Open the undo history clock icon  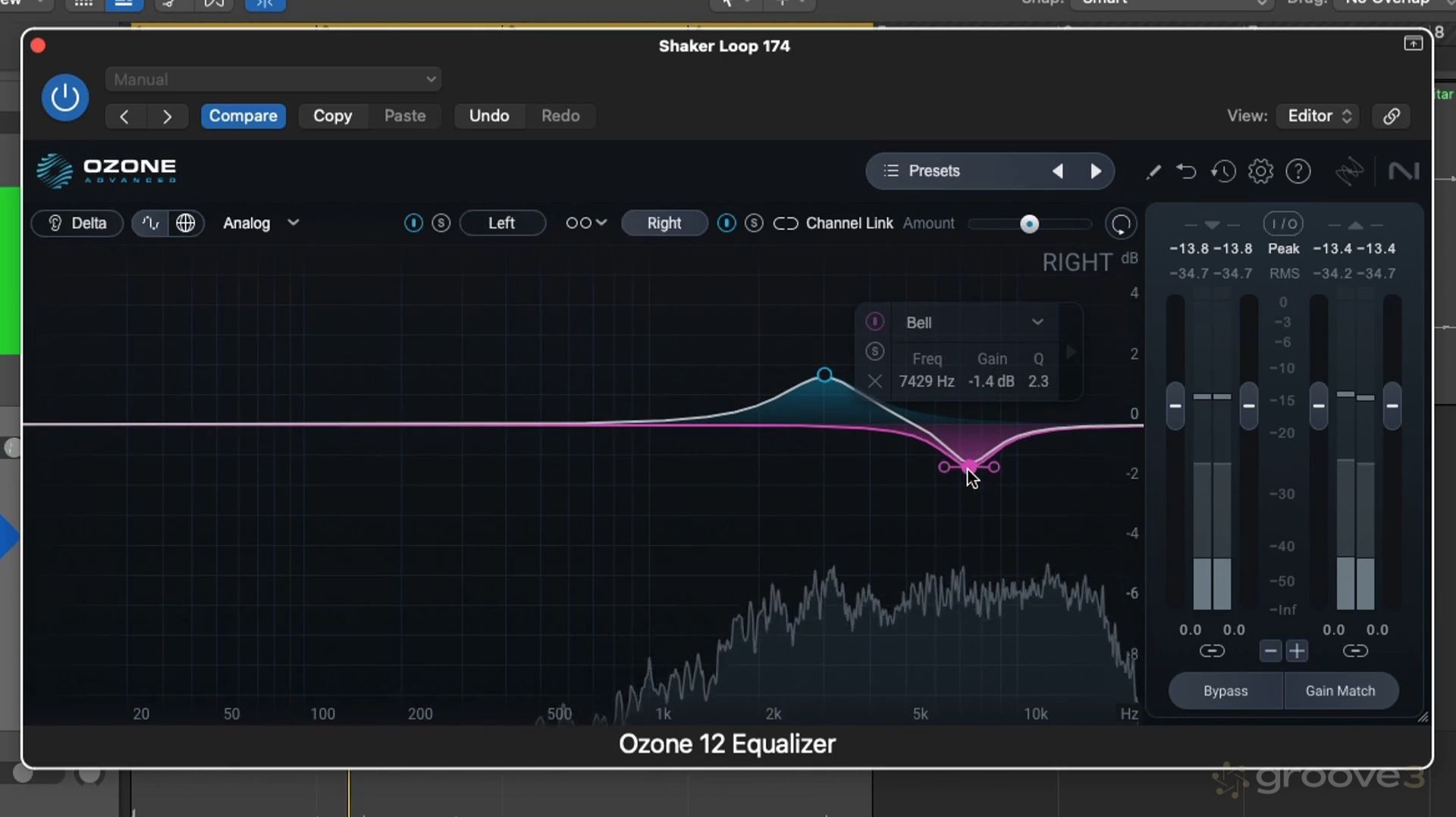tap(1223, 172)
